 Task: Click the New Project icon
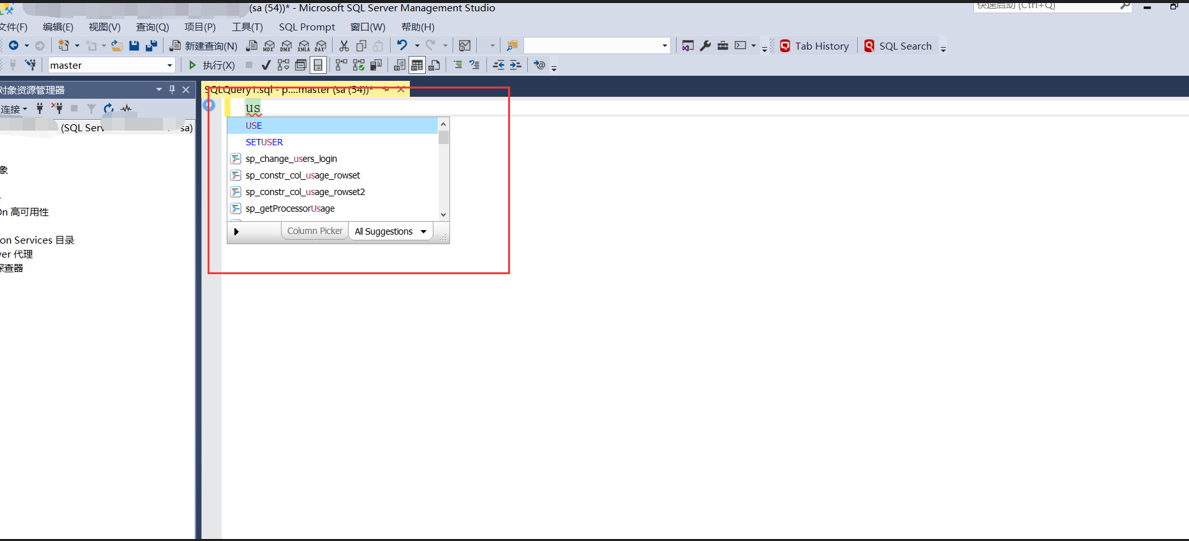pos(64,46)
